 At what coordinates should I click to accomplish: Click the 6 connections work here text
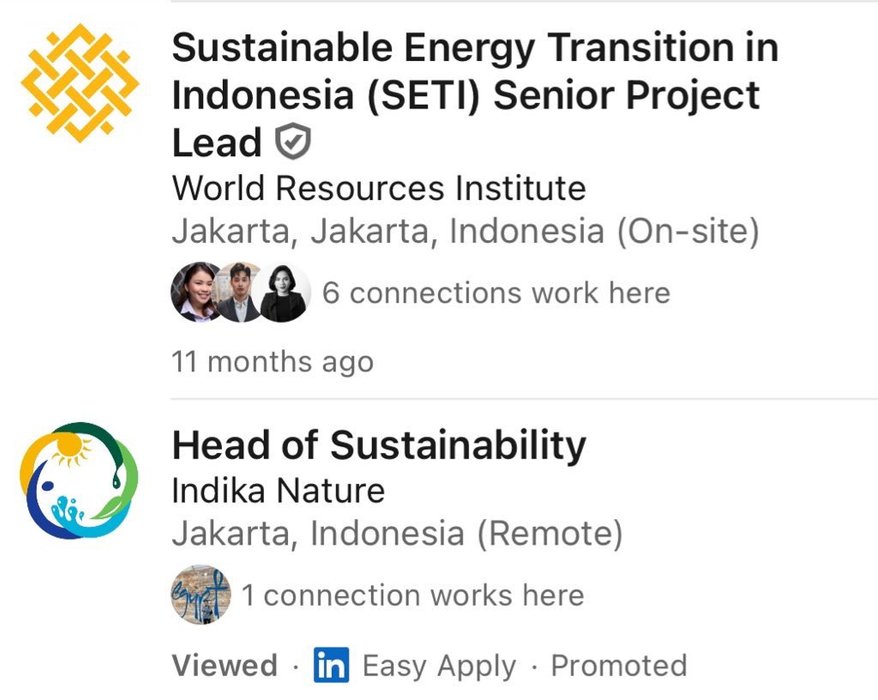(x=496, y=293)
